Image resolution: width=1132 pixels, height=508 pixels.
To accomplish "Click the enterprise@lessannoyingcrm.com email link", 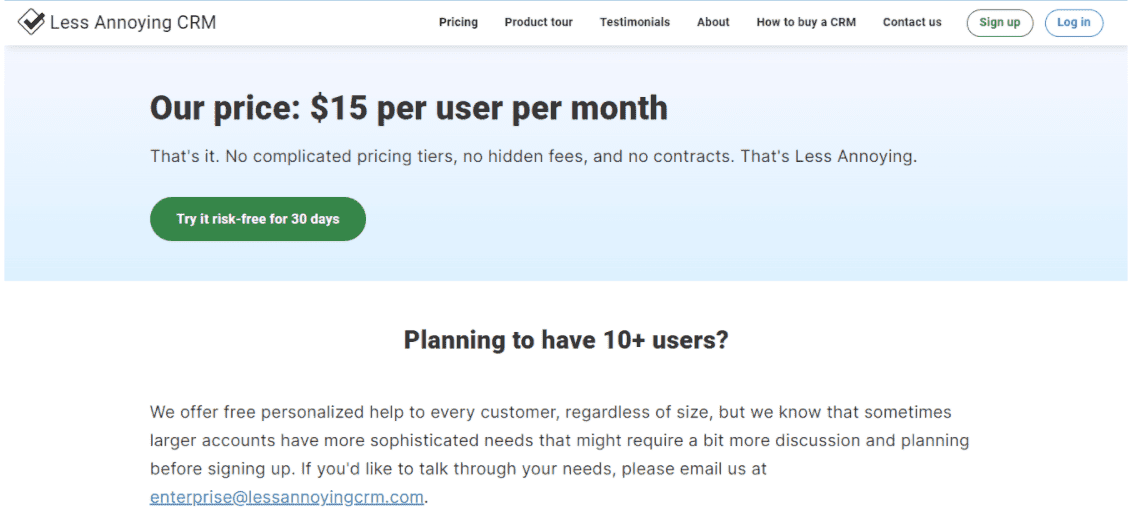I will click(287, 497).
